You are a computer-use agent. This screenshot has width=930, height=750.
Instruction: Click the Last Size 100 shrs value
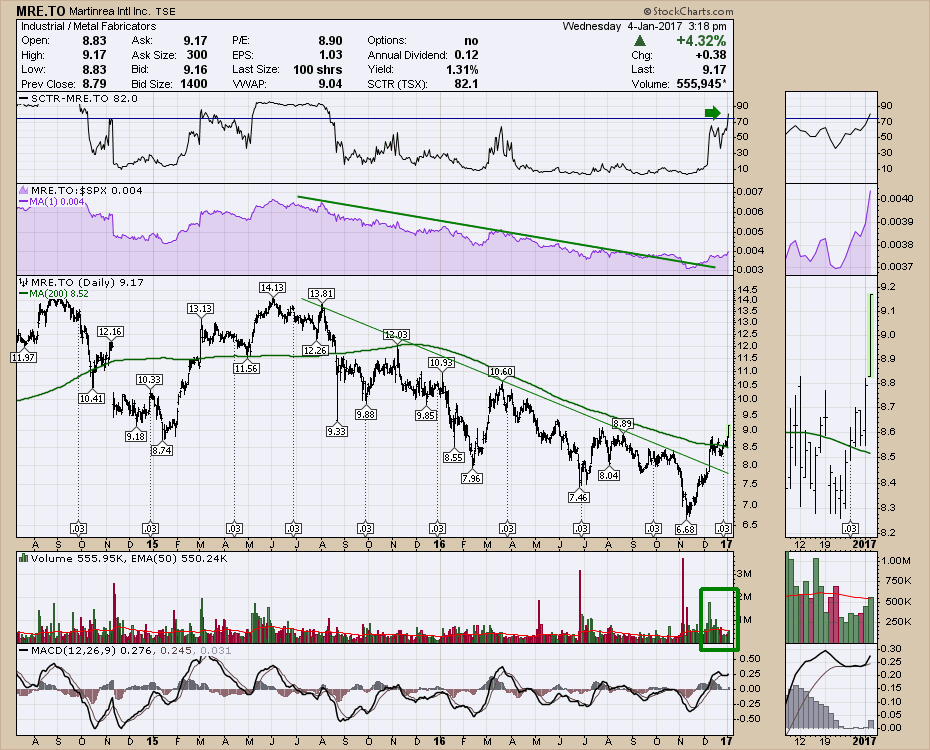(317, 69)
